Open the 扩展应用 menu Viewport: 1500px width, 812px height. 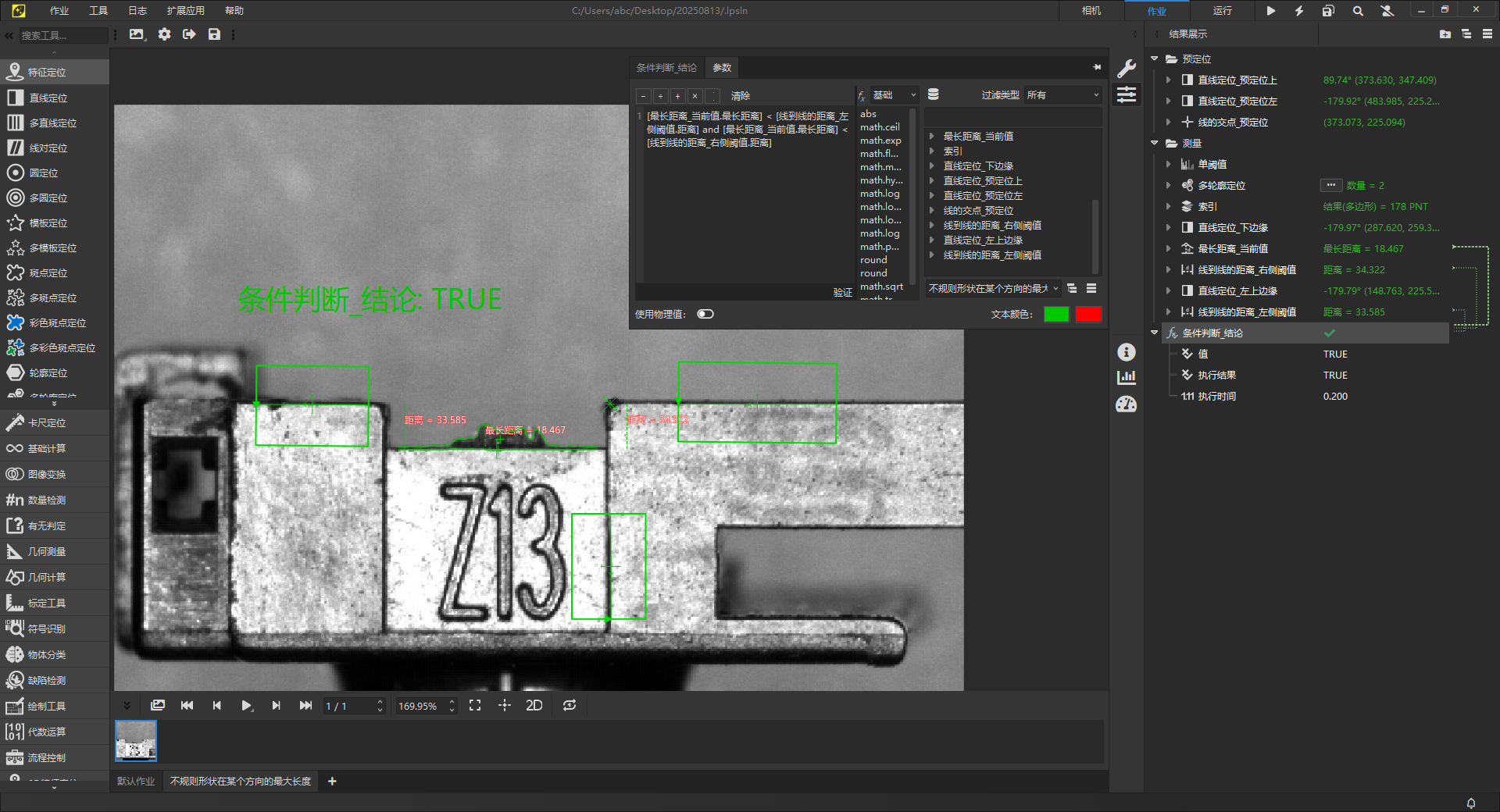click(185, 11)
